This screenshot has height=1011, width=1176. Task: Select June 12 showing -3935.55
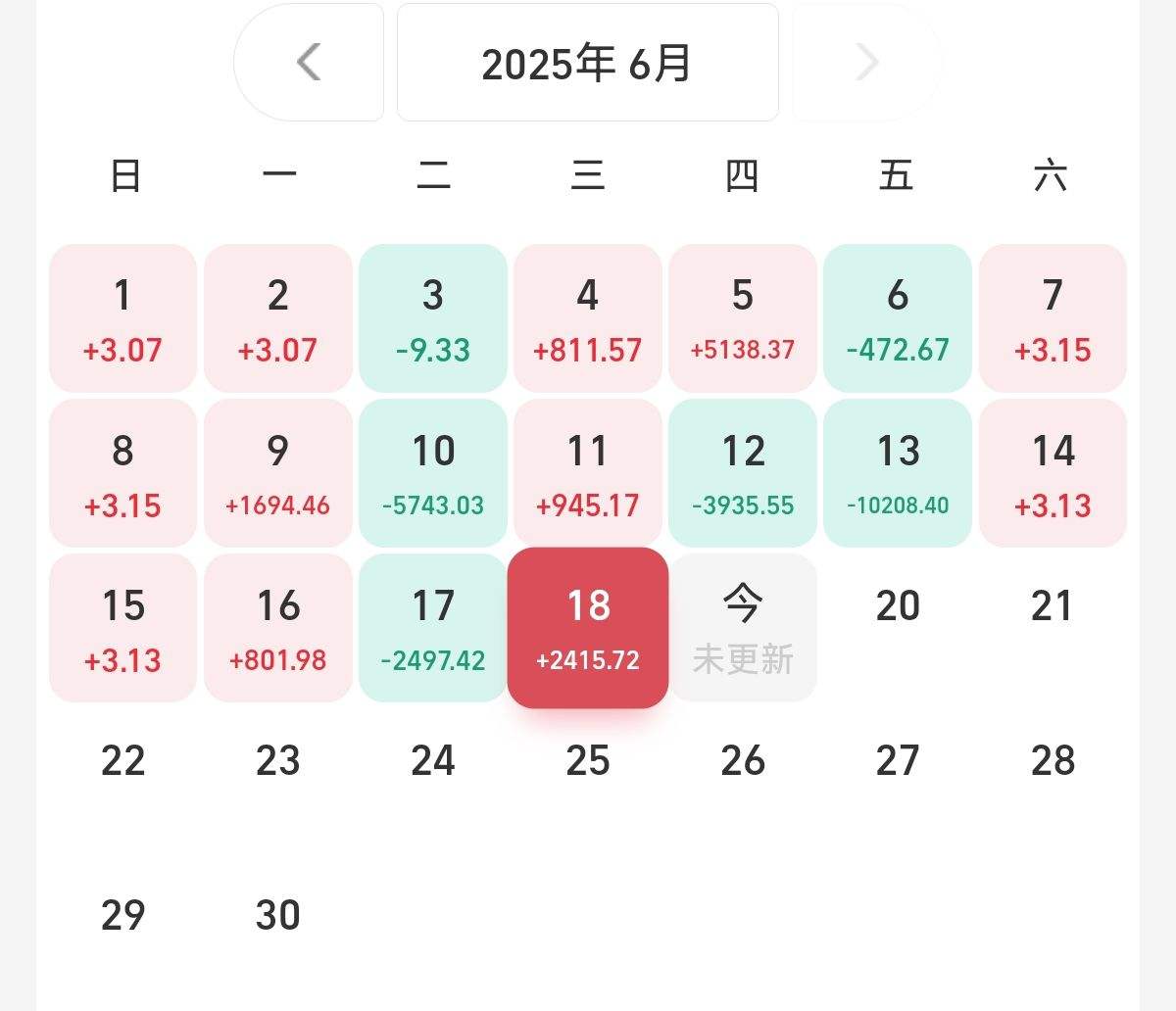click(x=743, y=473)
